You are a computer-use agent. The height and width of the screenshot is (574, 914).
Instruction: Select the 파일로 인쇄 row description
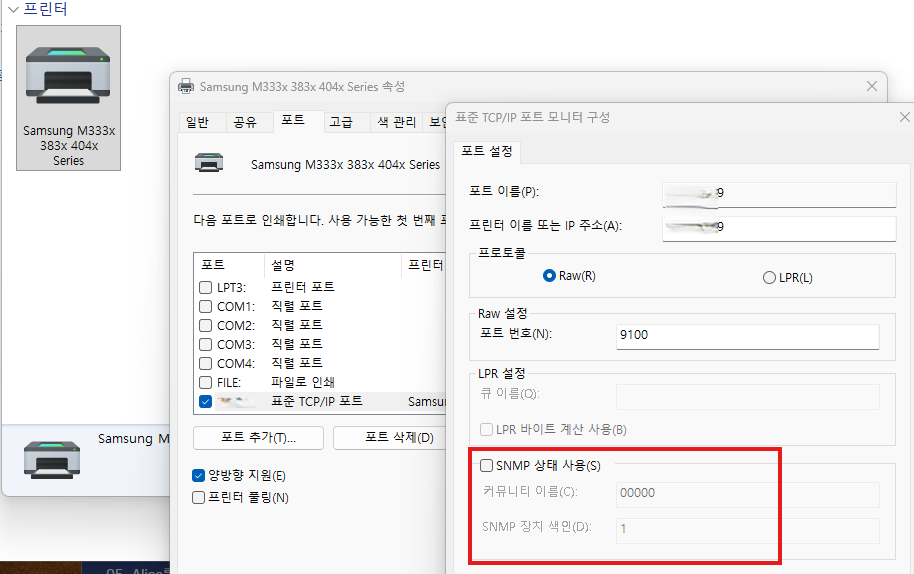tap(303, 382)
